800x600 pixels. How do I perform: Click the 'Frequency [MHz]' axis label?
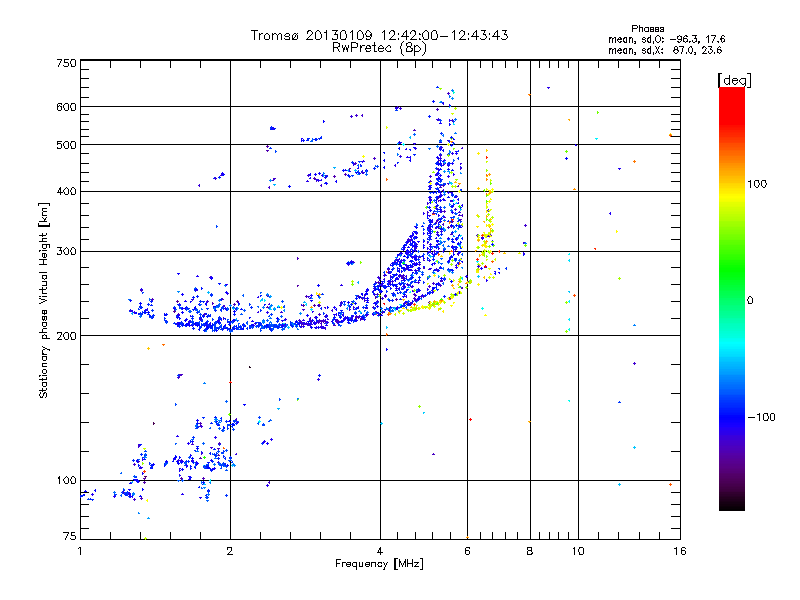[x=379, y=564]
